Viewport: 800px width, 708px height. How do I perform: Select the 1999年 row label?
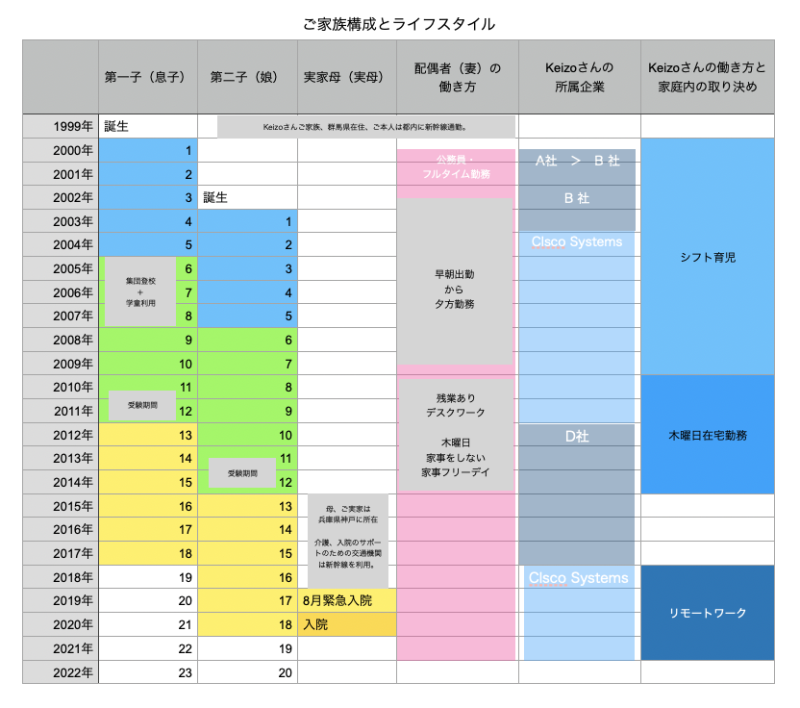[x=60, y=127]
